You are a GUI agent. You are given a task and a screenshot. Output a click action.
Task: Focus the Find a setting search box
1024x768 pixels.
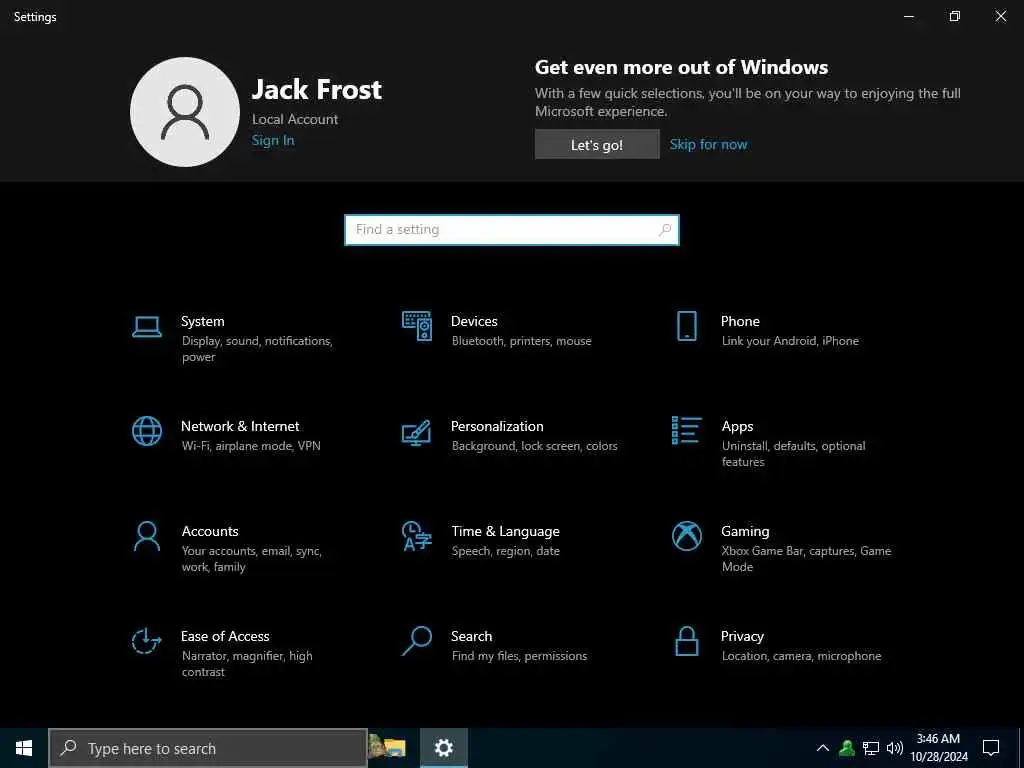coord(512,230)
